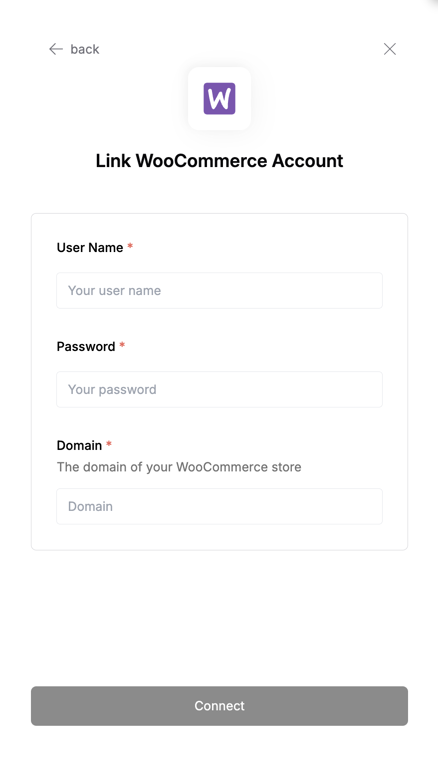
Task: Click the 'Password' field label
Action: (x=86, y=347)
